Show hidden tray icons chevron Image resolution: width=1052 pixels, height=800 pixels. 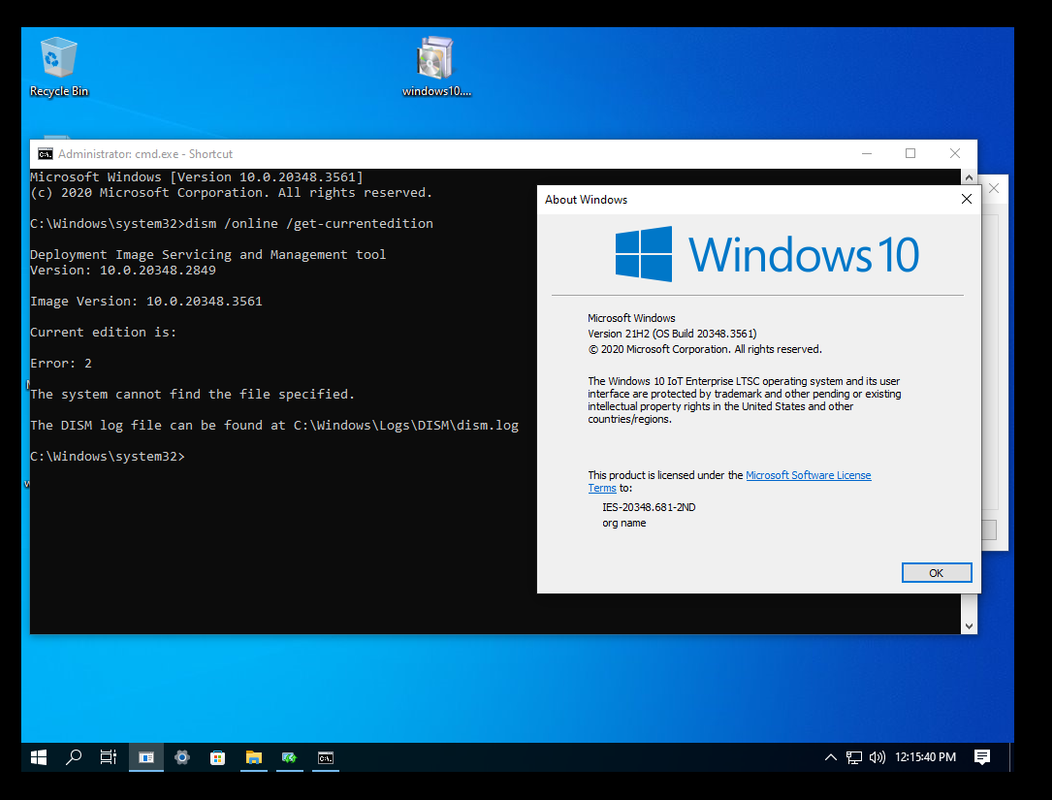[831, 758]
